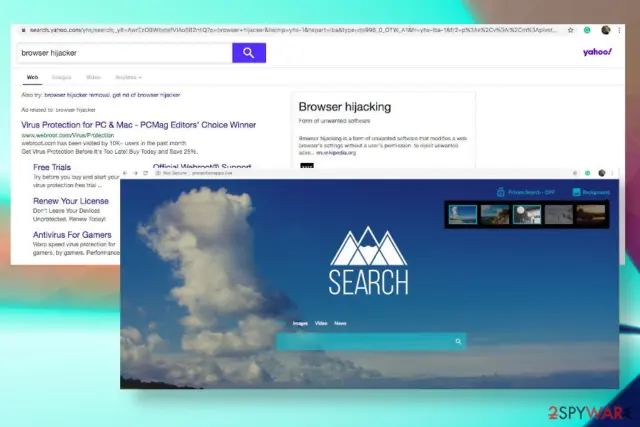Go back in the front browser window
Image resolution: width=640 pixels, height=427 pixels.
125,173
